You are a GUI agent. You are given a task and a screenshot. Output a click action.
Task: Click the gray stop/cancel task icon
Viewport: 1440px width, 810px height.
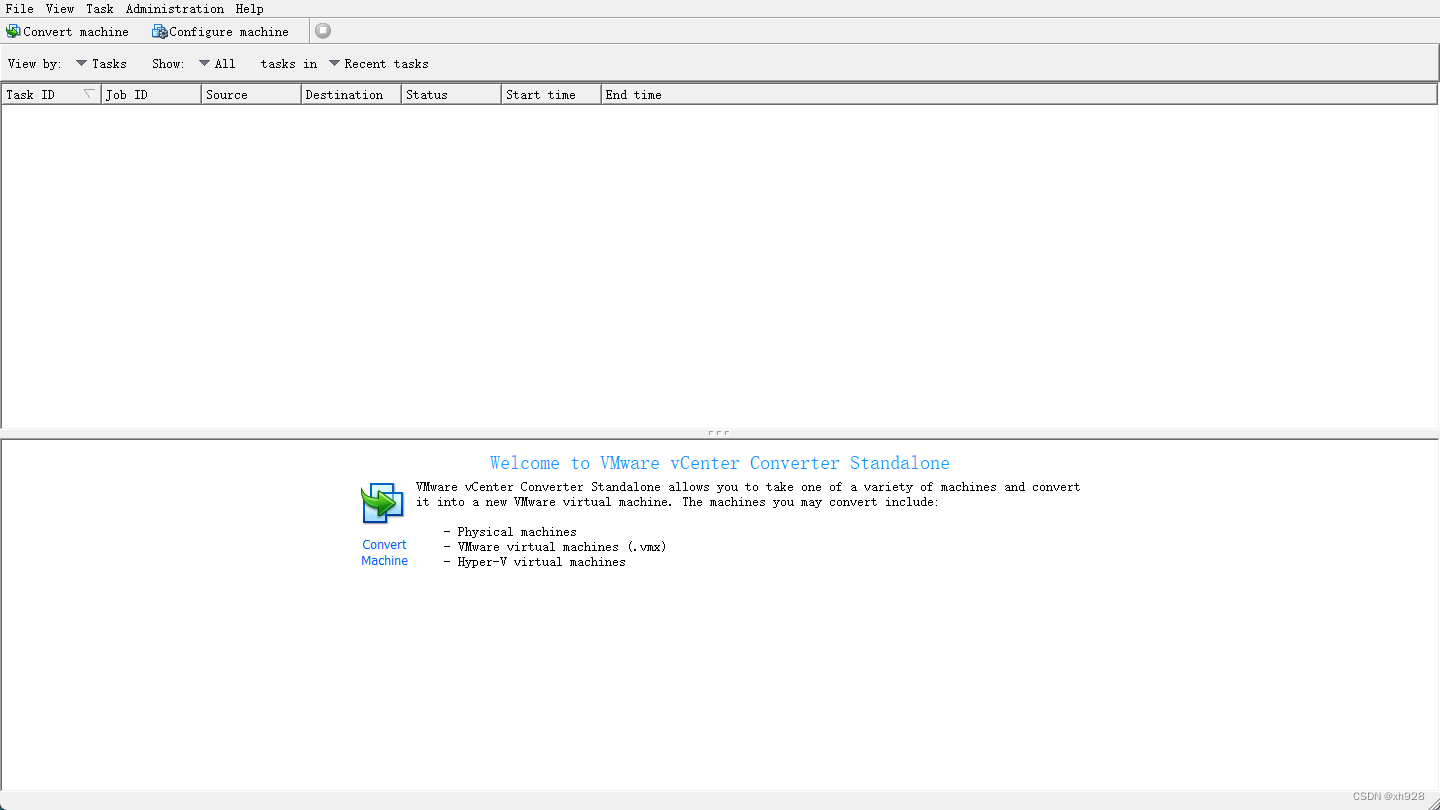(x=323, y=31)
